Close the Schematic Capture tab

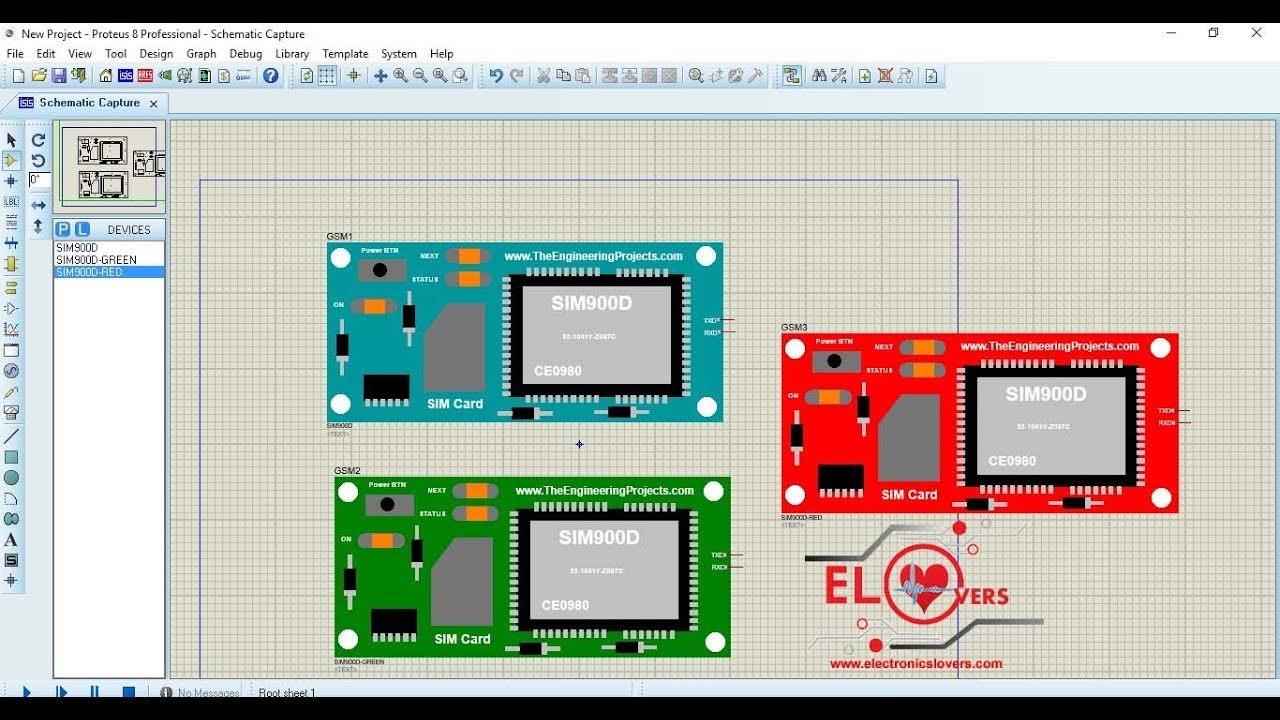point(153,103)
